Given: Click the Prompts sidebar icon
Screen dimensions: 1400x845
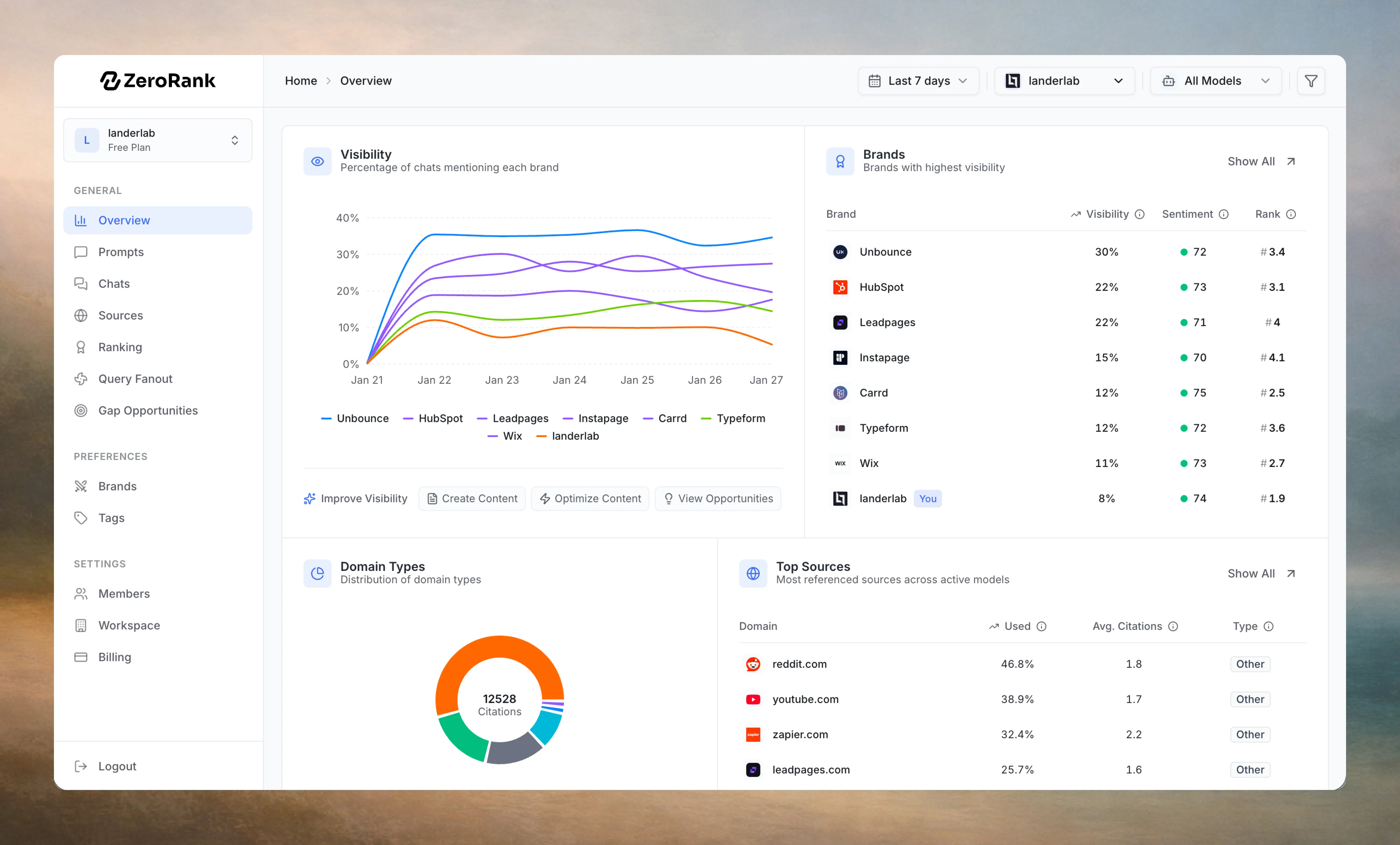Looking at the screenshot, I should [81, 252].
